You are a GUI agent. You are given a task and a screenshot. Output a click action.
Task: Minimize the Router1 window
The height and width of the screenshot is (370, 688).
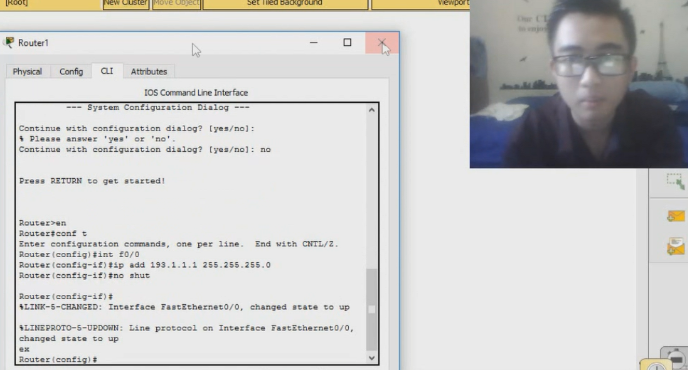click(x=314, y=43)
